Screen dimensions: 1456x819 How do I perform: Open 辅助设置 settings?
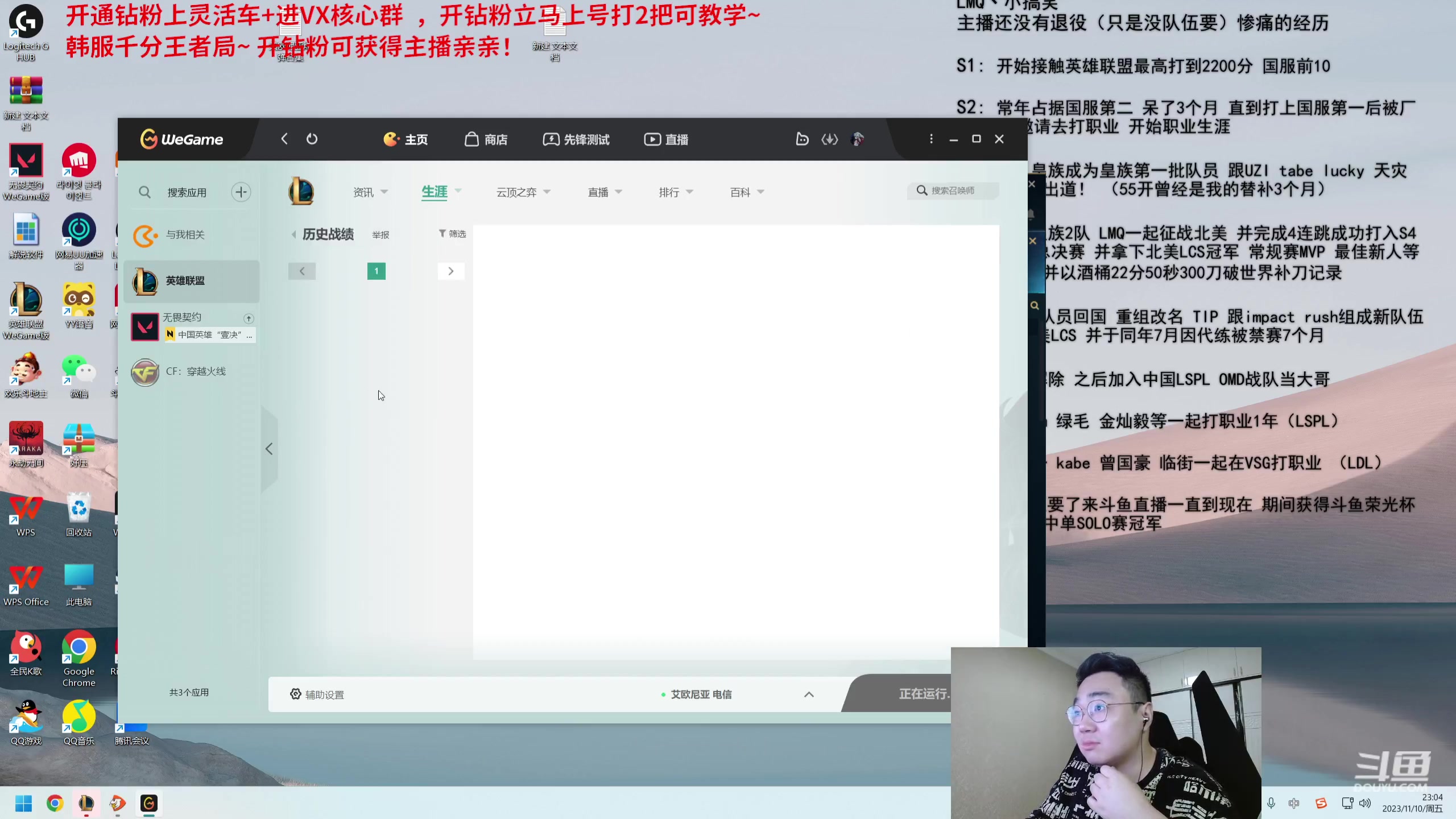(317, 694)
